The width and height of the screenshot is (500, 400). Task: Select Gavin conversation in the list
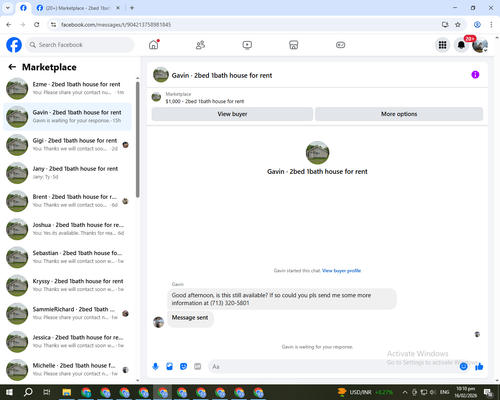(x=68, y=117)
